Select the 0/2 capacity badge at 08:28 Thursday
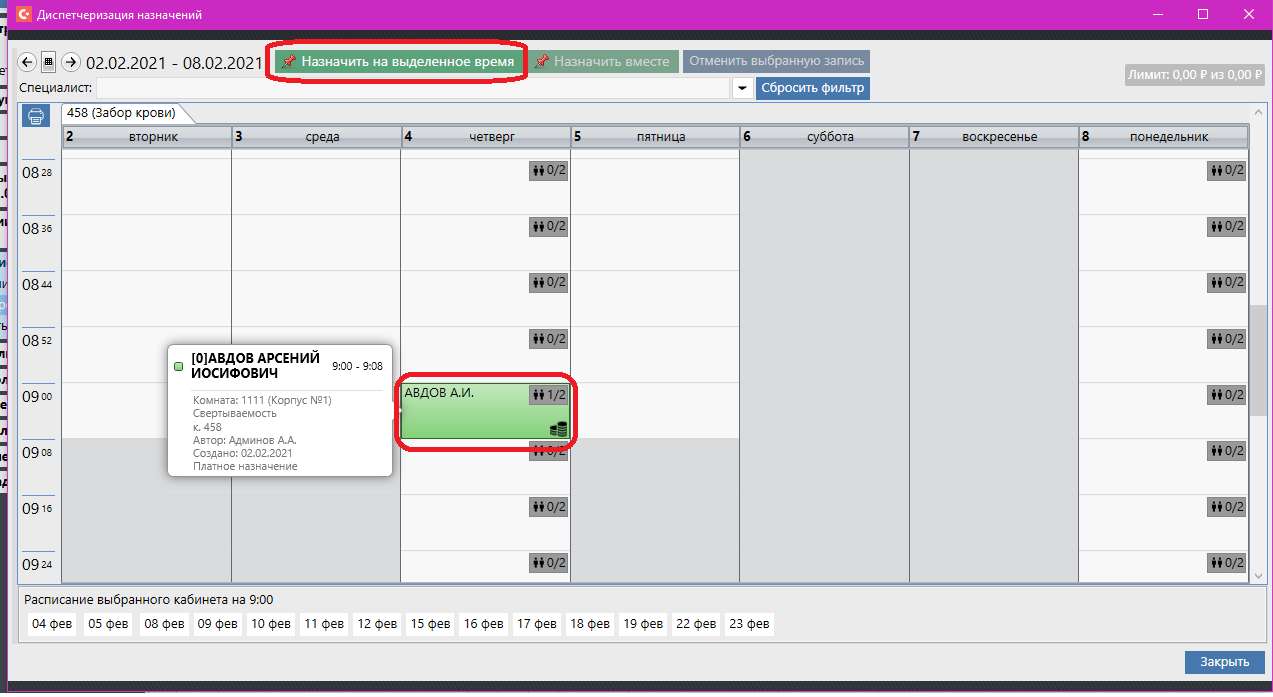 549,171
